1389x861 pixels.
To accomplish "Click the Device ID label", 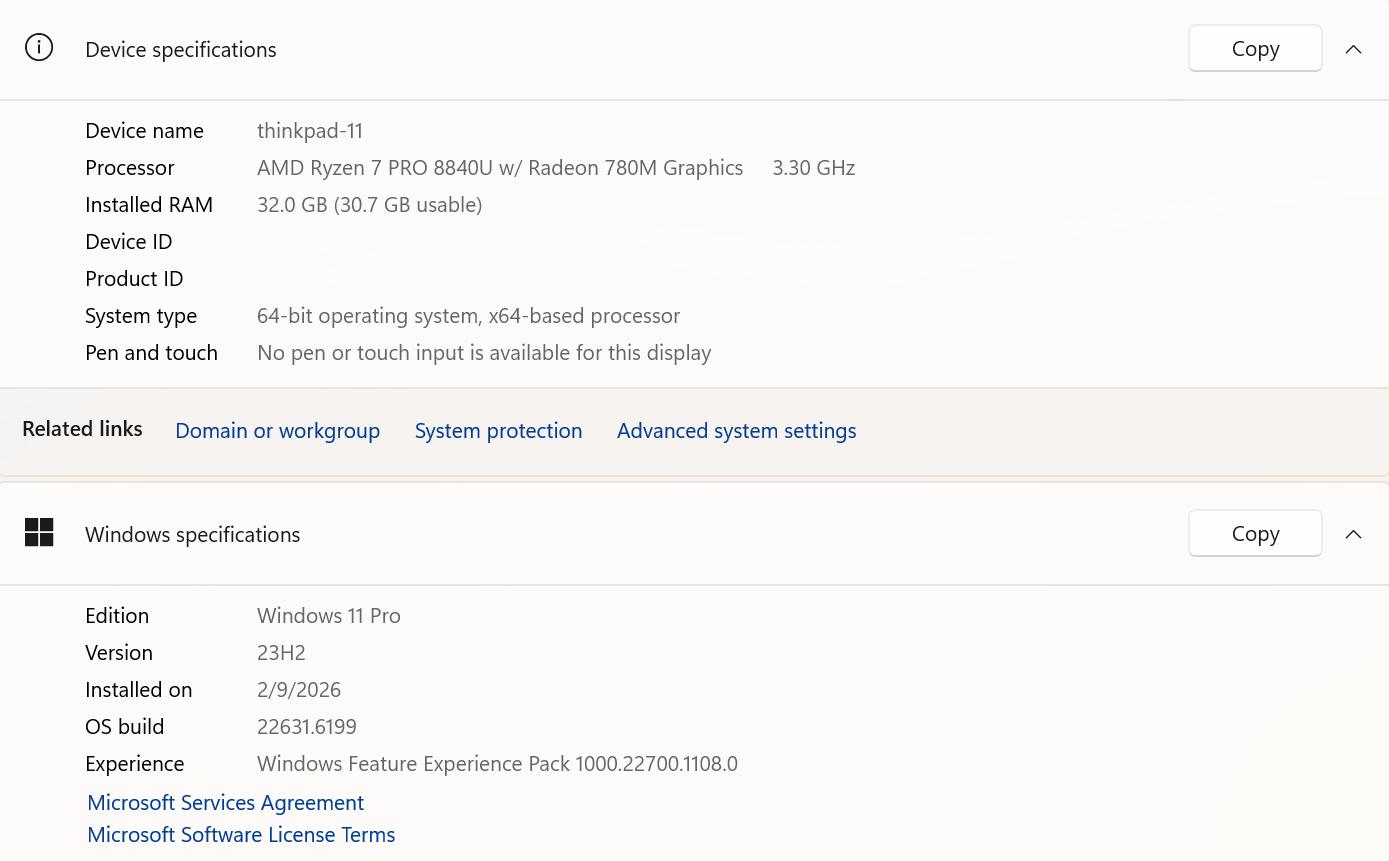I will coord(129,241).
